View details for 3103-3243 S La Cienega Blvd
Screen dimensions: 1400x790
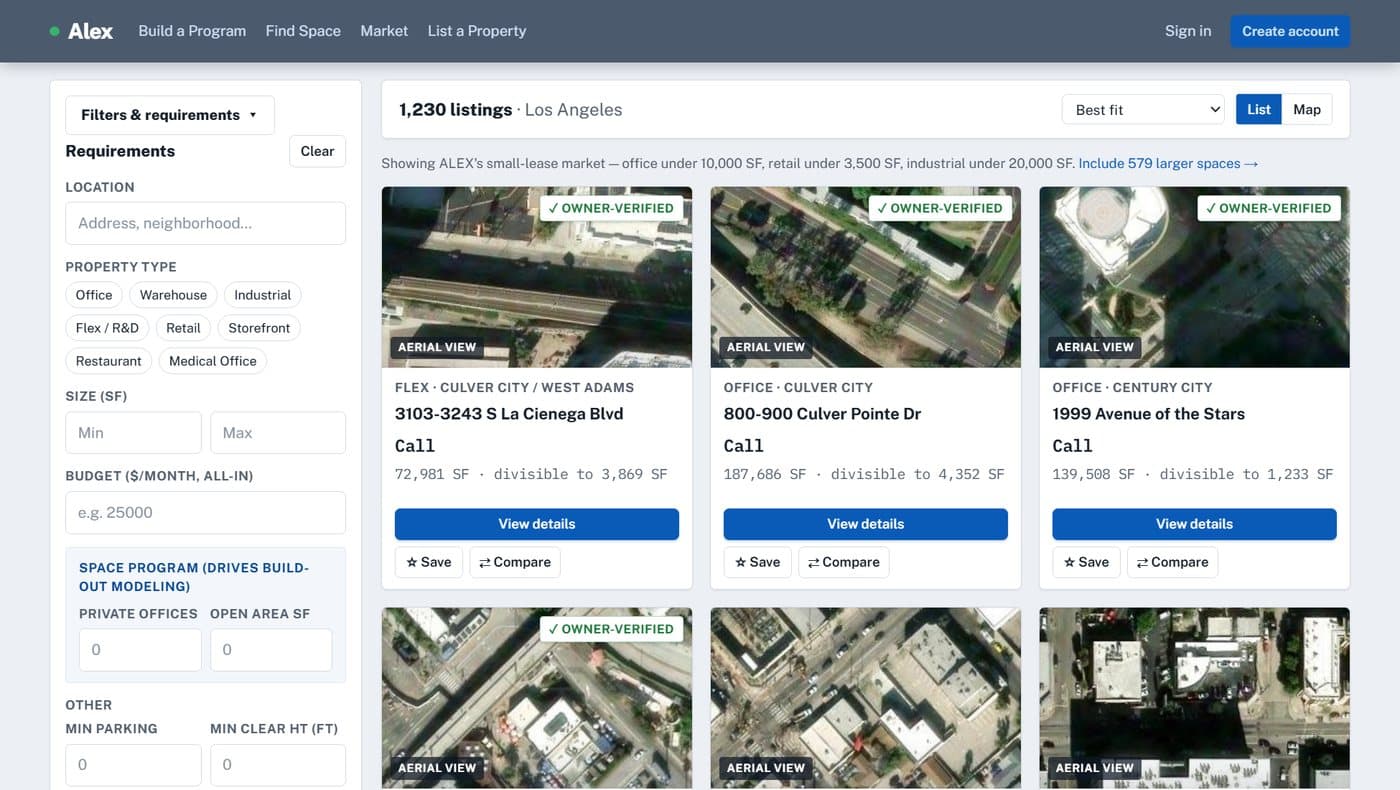pos(537,524)
